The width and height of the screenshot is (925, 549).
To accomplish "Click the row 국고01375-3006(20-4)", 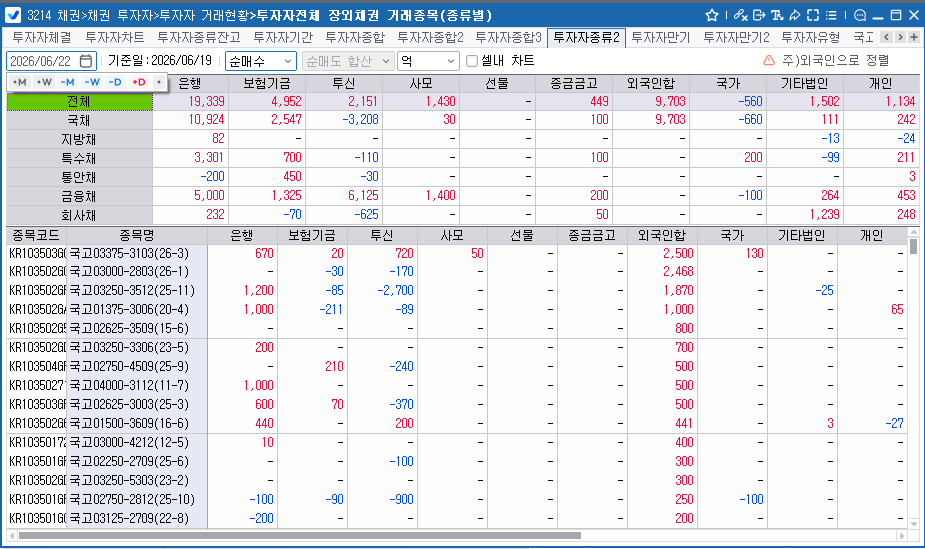I will pyautogui.click(x=455, y=310).
